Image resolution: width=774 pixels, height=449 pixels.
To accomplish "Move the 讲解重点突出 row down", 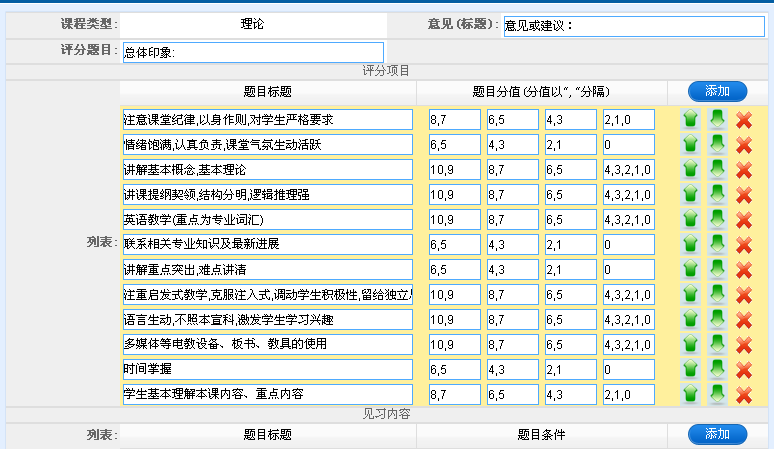I will tap(717, 270).
